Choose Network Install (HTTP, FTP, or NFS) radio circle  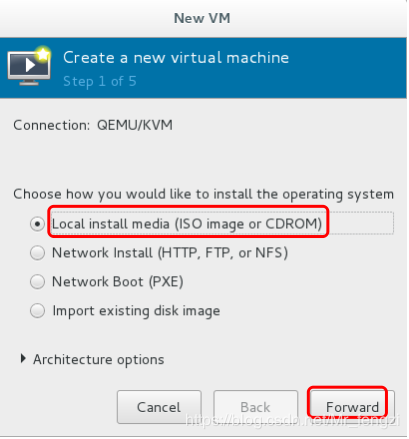coord(37,253)
